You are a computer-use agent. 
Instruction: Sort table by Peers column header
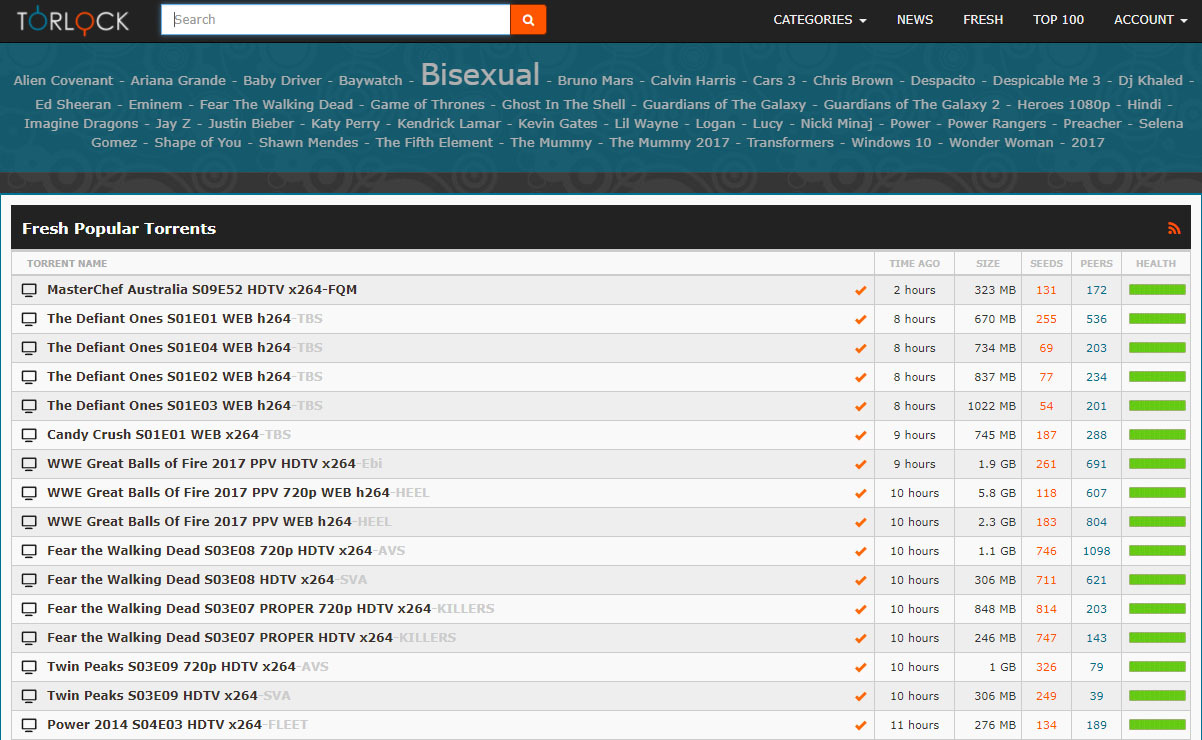pyautogui.click(x=1097, y=264)
